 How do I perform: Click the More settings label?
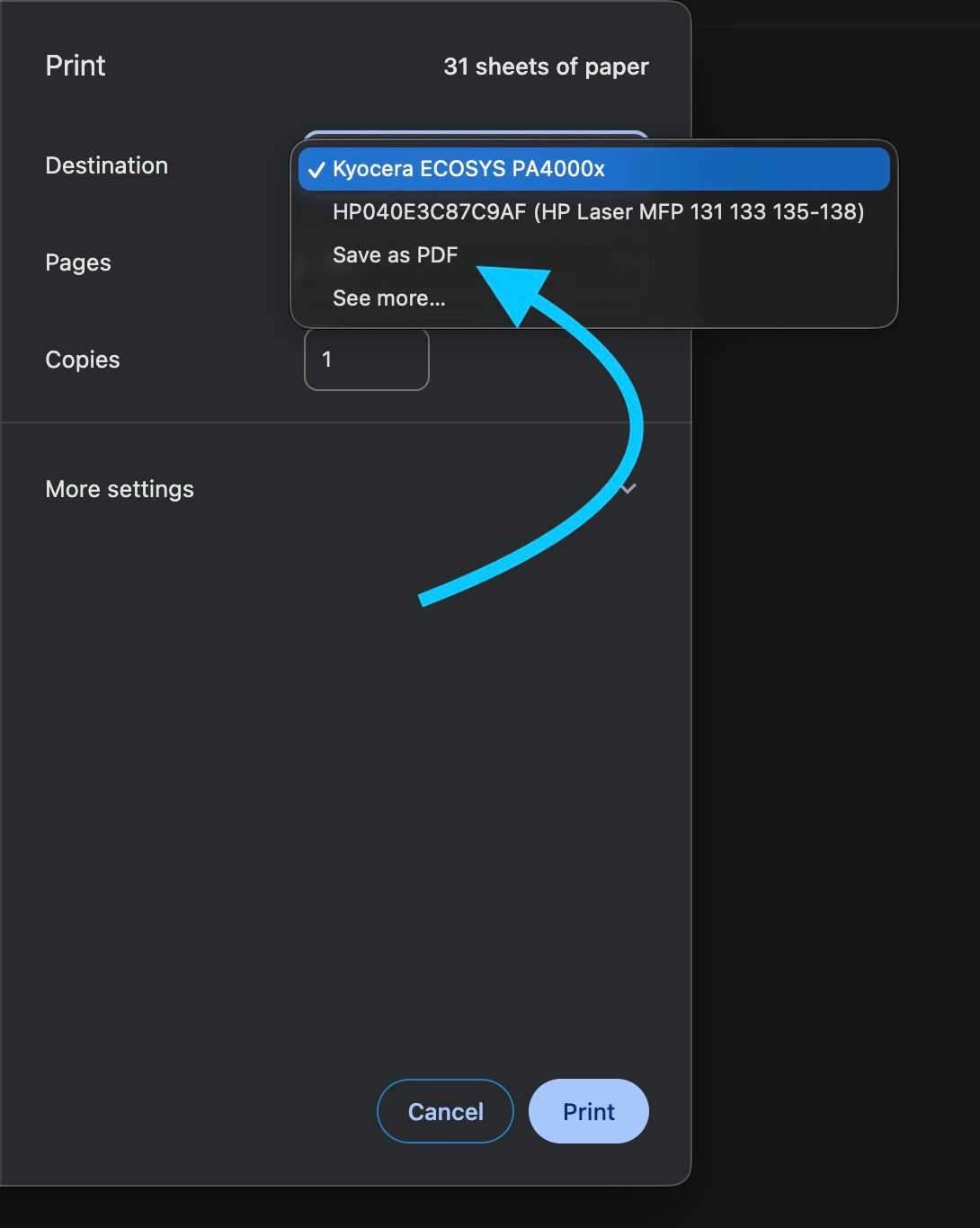pyautogui.click(x=120, y=489)
